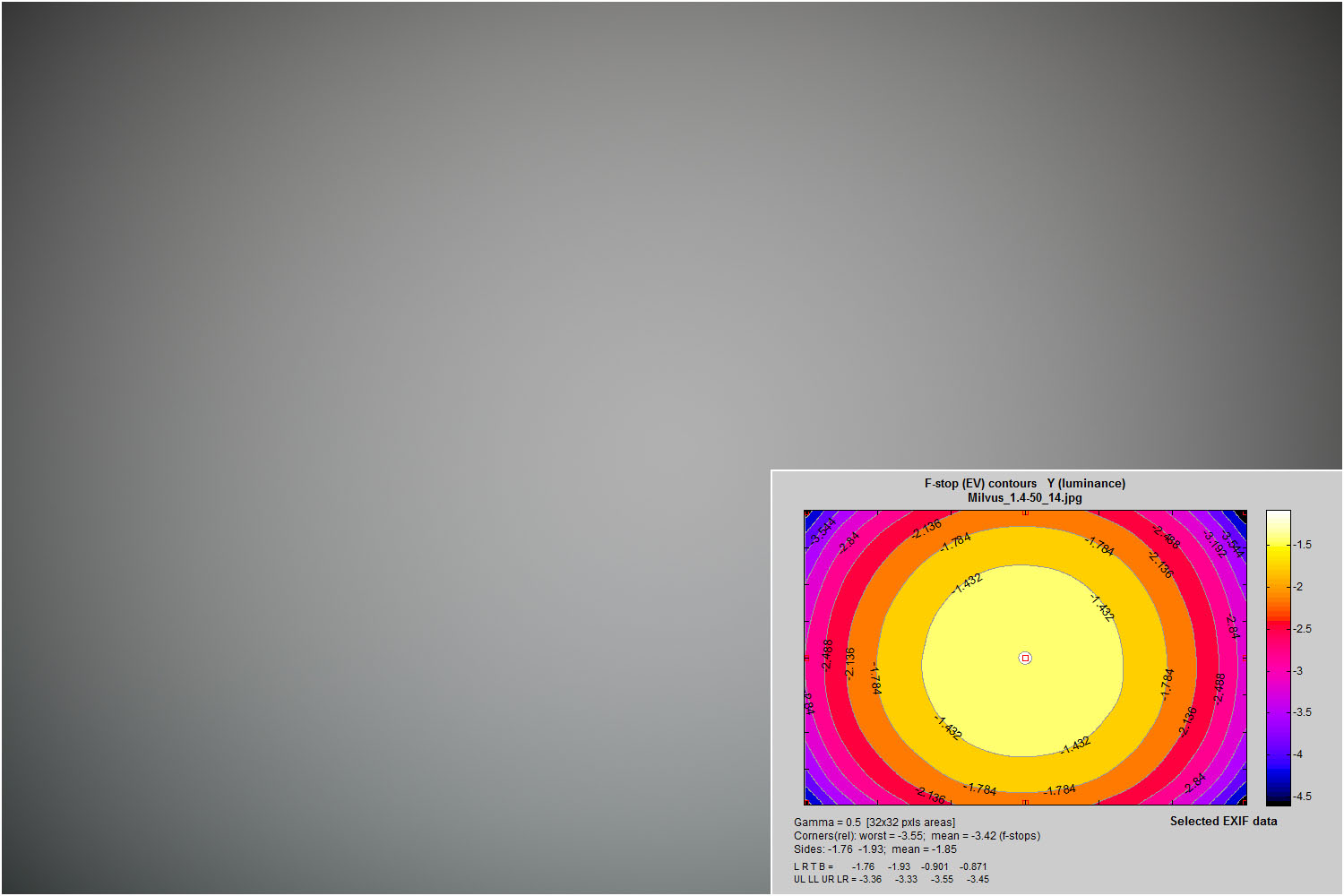
Task: Select the 'Corners(rel): worst' results line
Action: (x=917, y=836)
